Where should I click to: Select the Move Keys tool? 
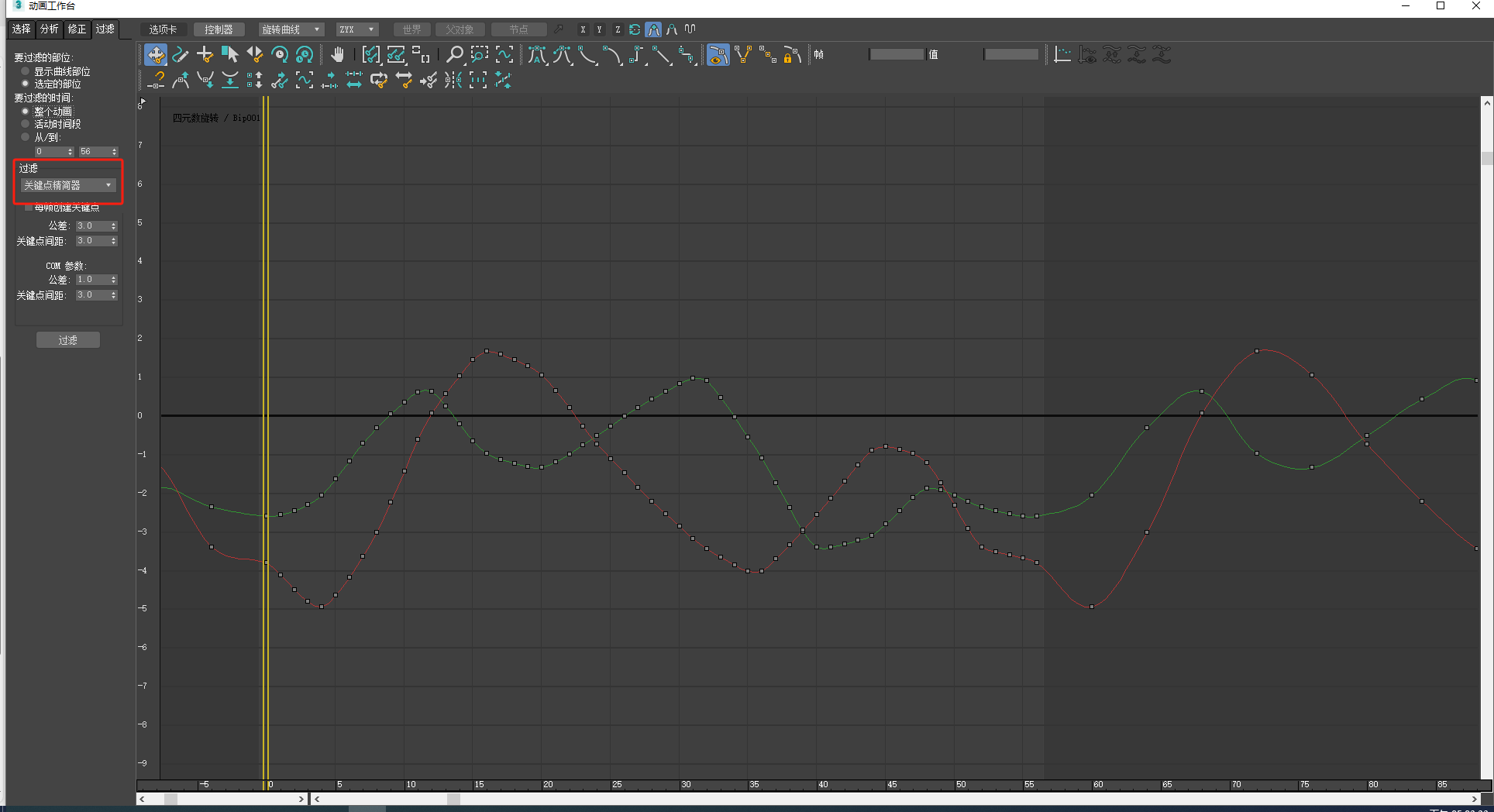point(156,55)
